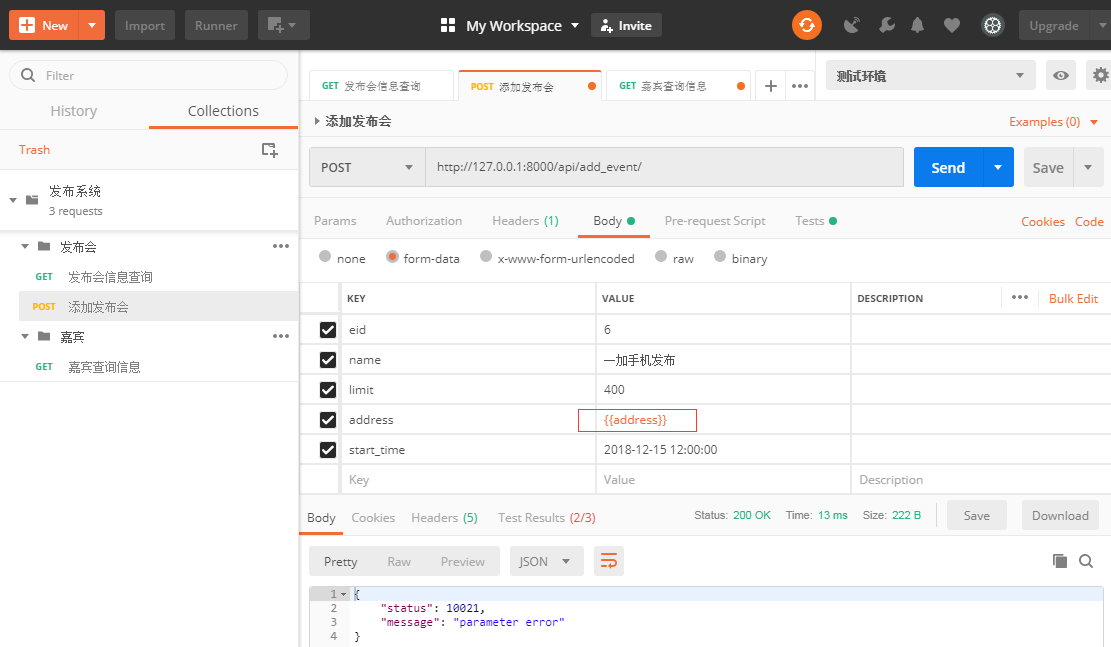Switch to the History tab
Viewport: 1111px width, 647px height.
pos(74,111)
